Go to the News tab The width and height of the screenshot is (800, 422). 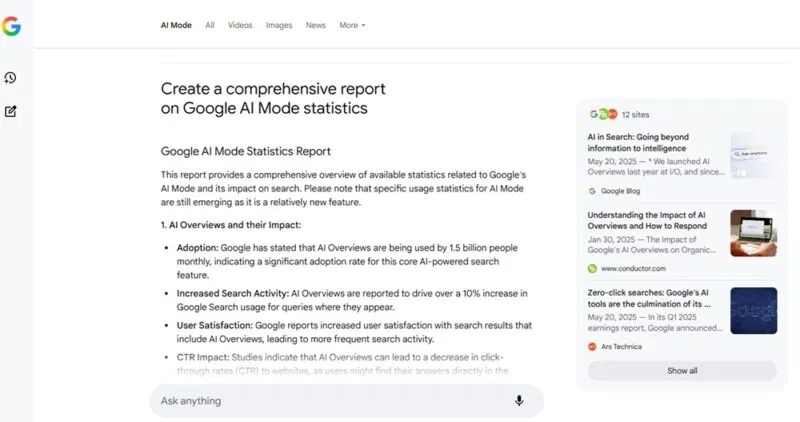click(315, 25)
